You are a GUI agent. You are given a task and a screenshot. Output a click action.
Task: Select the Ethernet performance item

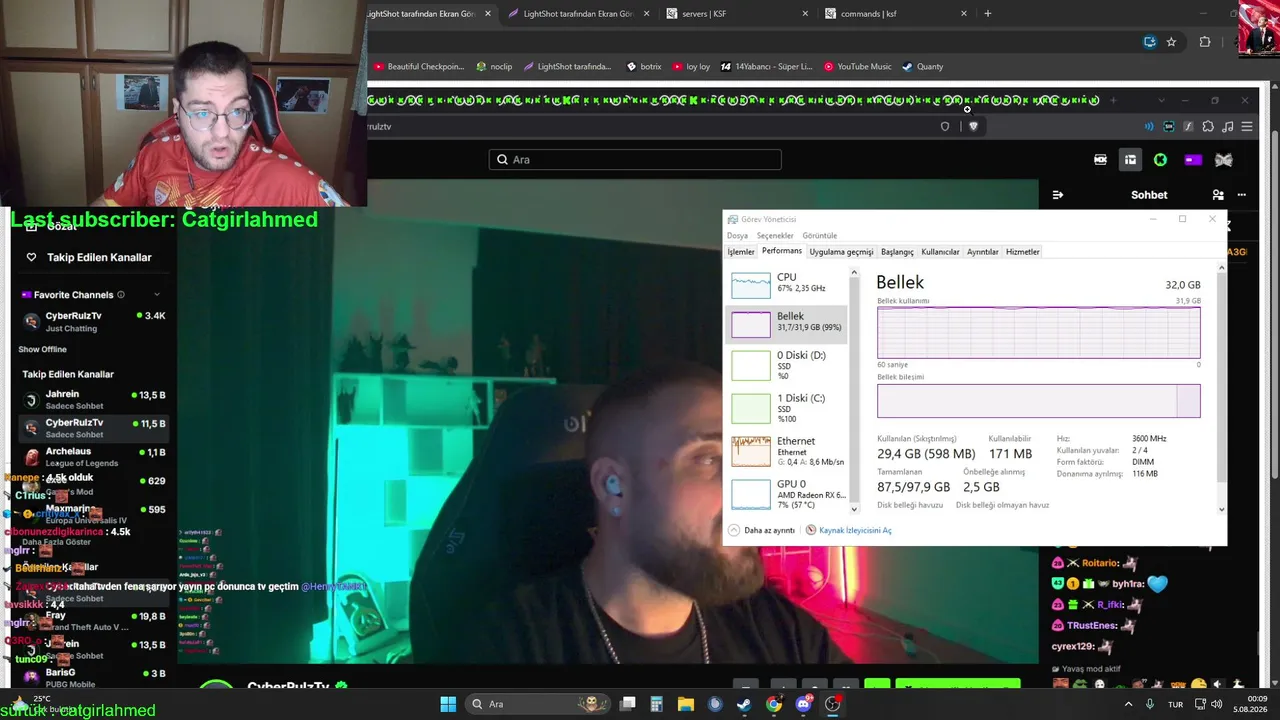(787, 451)
